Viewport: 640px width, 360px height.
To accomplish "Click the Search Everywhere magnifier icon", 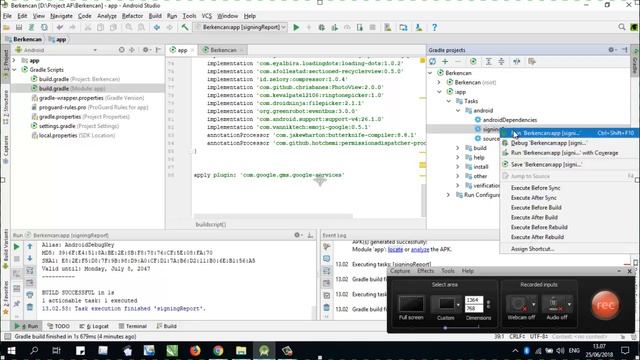I will pyautogui.click(x=622, y=27).
